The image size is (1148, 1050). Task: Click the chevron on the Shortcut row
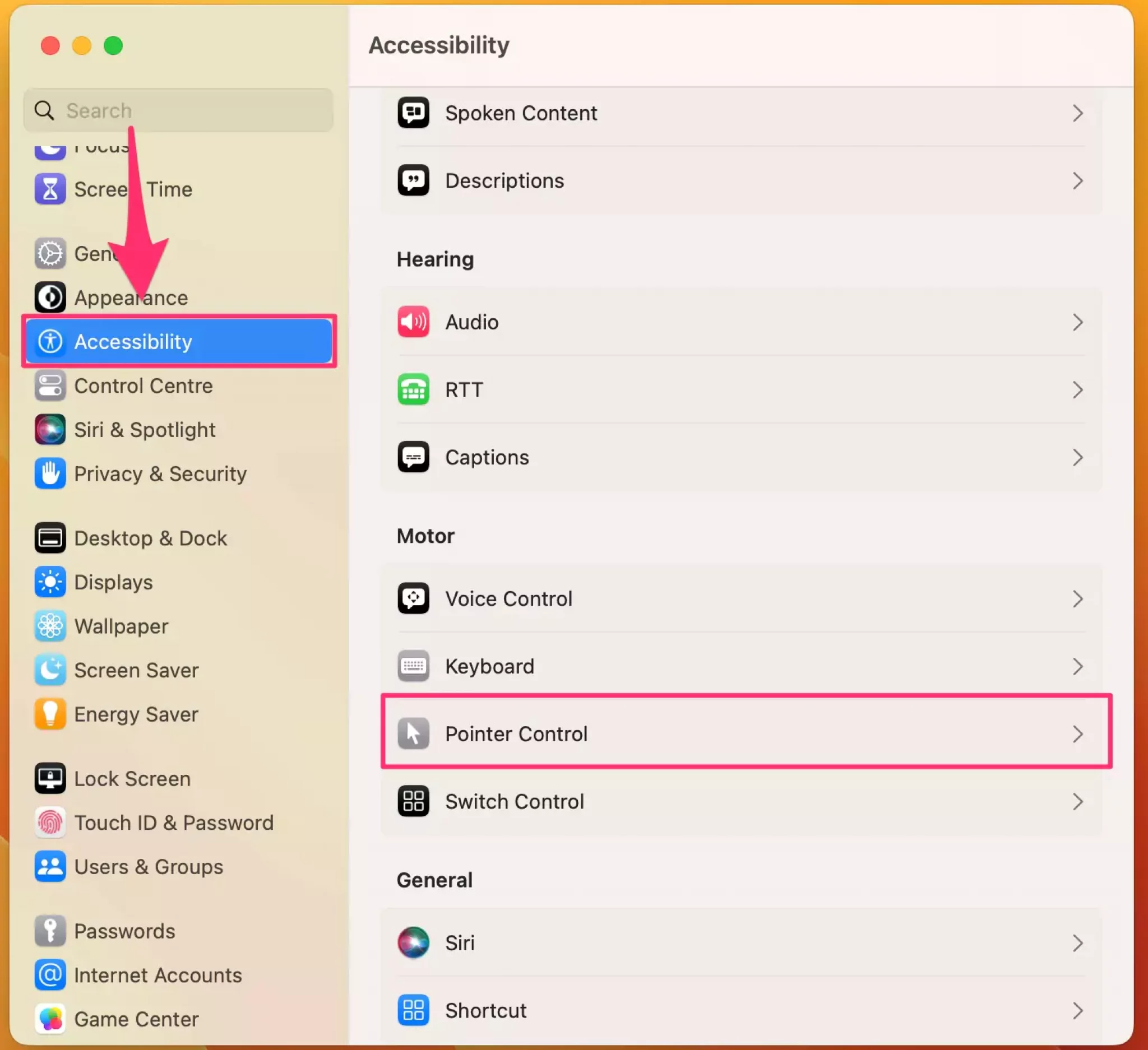[1077, 1010]
